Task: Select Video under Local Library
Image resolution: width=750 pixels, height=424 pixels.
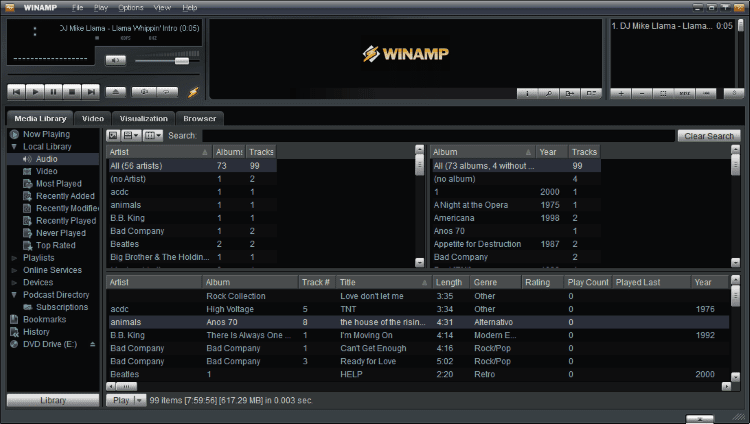Action: click(46, 171)
